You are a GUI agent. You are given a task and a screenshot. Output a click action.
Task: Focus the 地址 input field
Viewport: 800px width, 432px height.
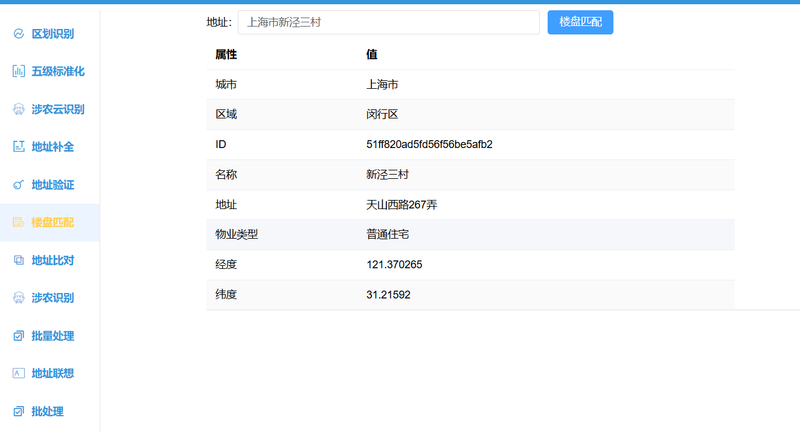[389, 22]
